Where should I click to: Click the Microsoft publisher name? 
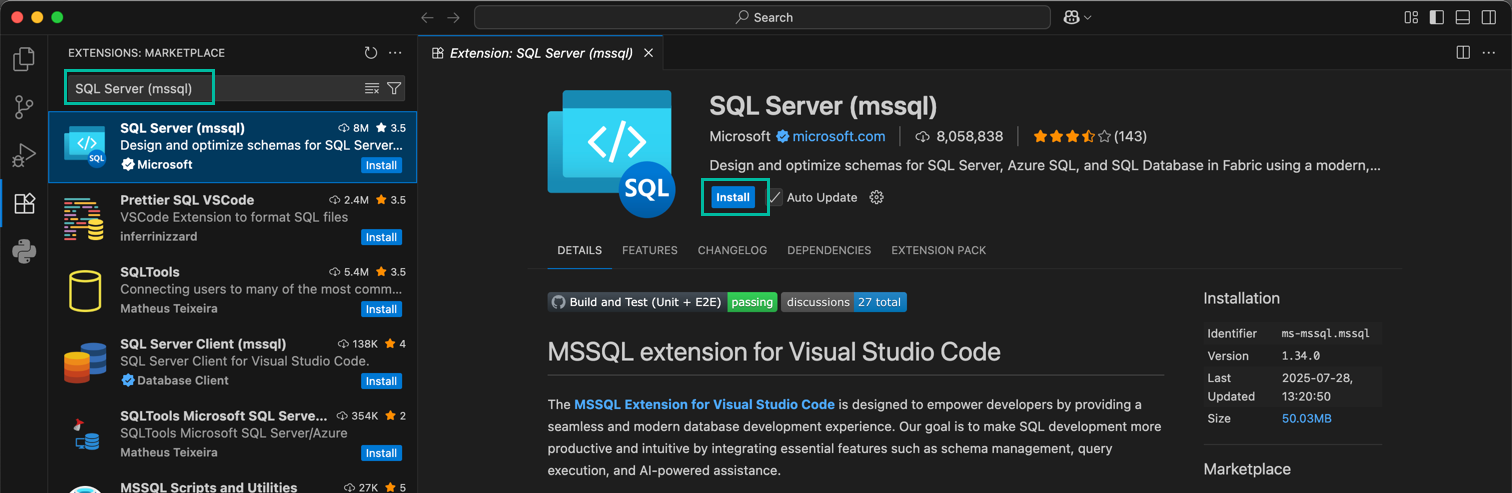(740, 137)
